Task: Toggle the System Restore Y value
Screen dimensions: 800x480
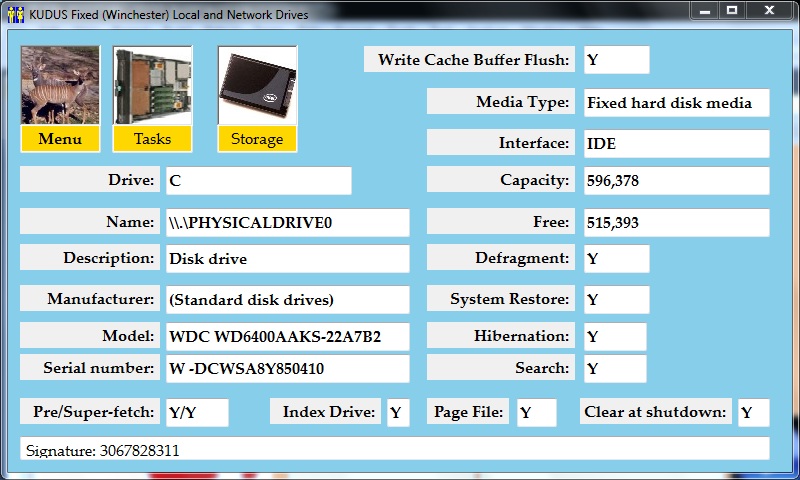Action: coord(616,299)
